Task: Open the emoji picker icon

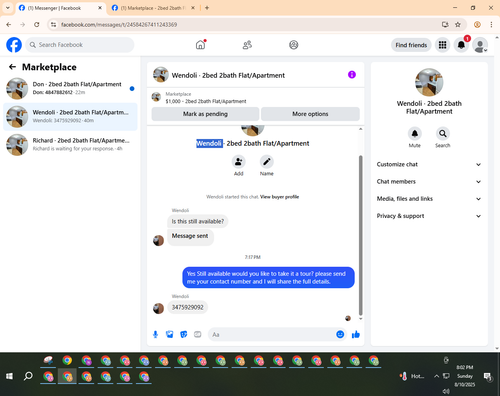Action: click(340, 334)
